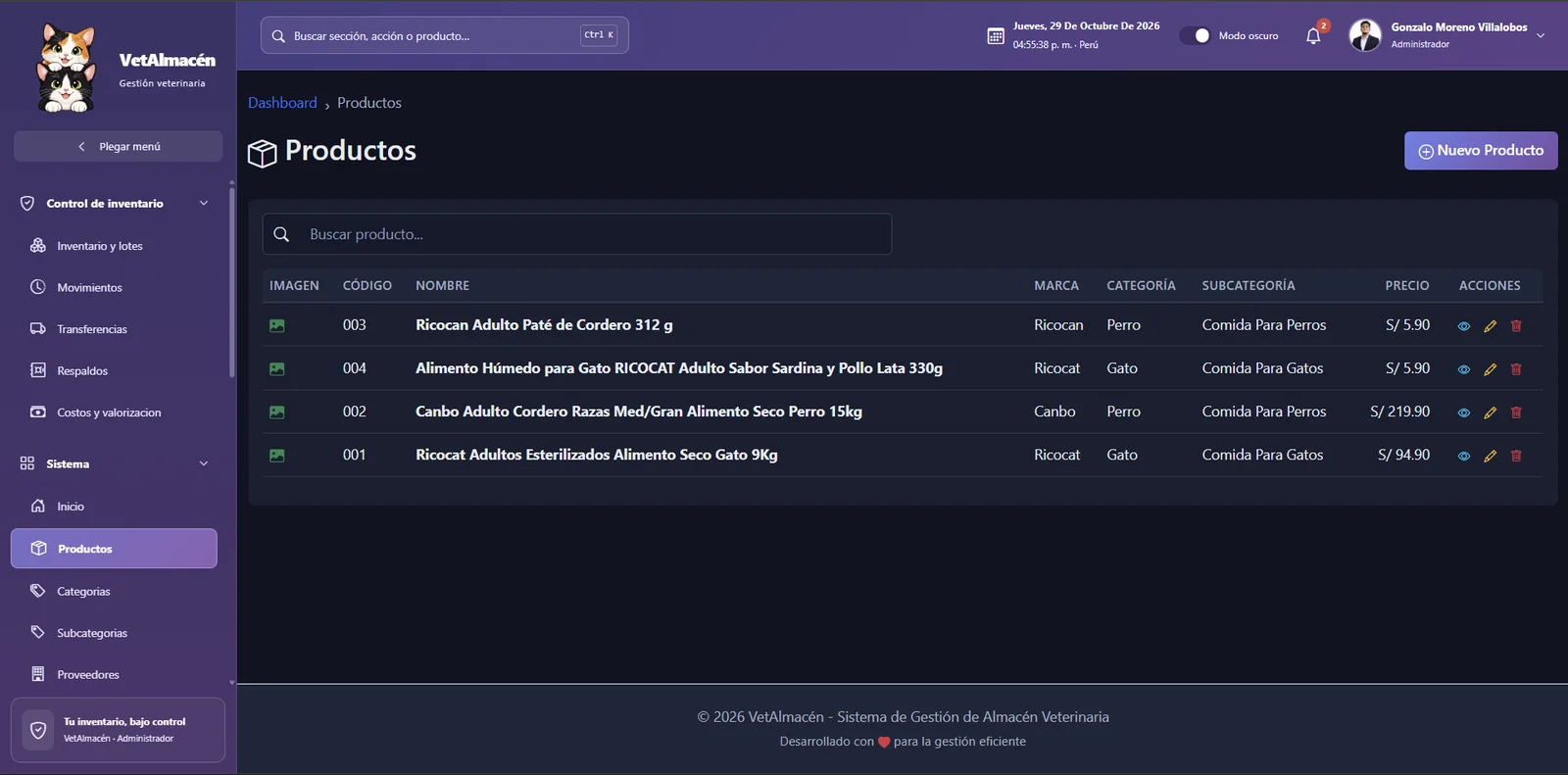Select the Productos sidebar item
The height and width of the screenshot is (775, 1568).
pyautogui.click(x=114, y=549)
